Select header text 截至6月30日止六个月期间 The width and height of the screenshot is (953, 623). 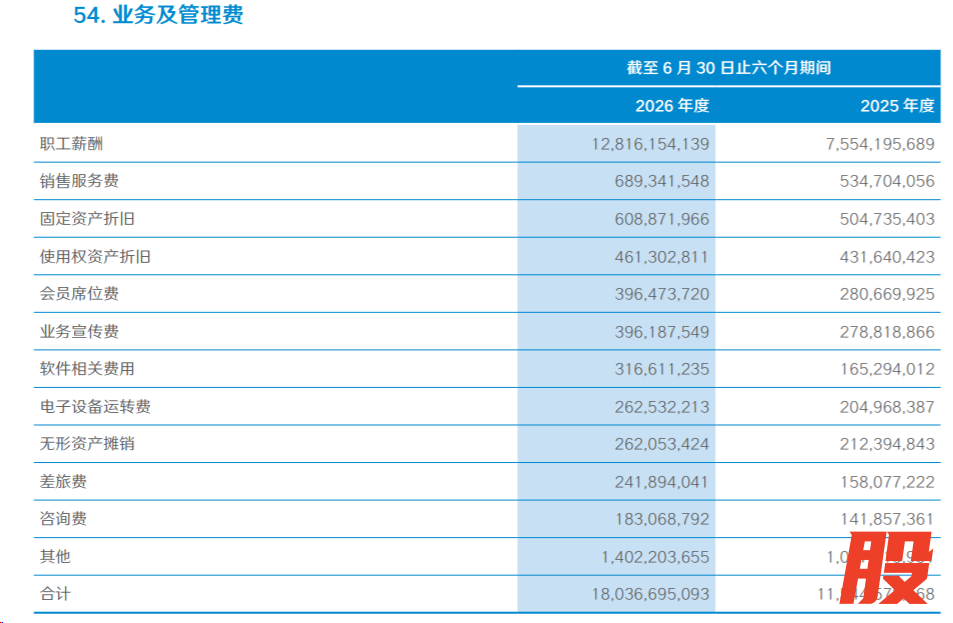[x=729, y=67]
